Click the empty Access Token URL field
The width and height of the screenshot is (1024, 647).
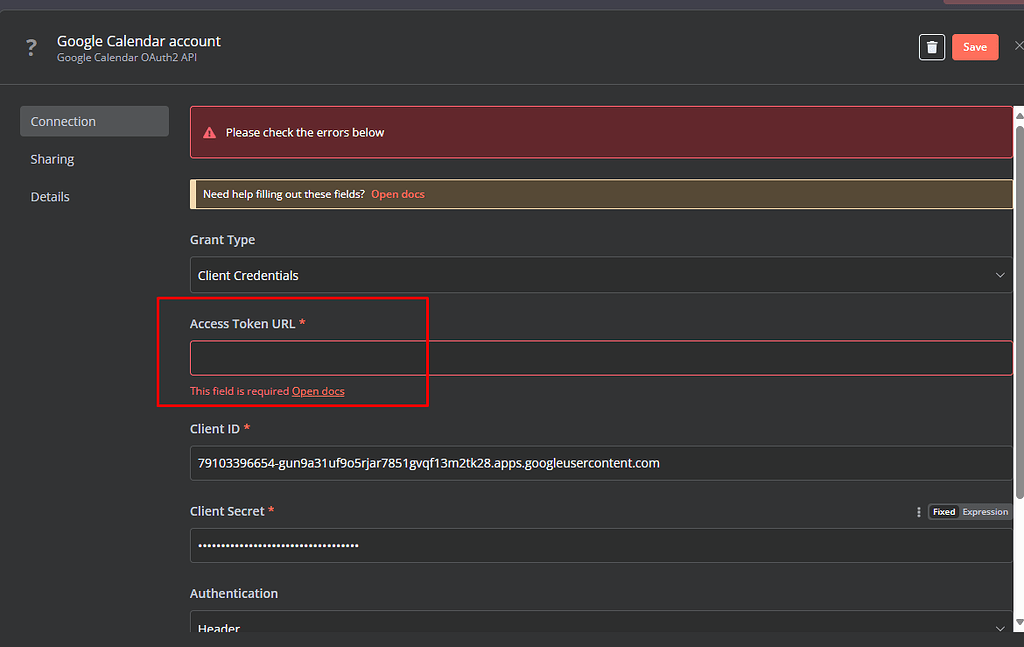tap(601, 358)
